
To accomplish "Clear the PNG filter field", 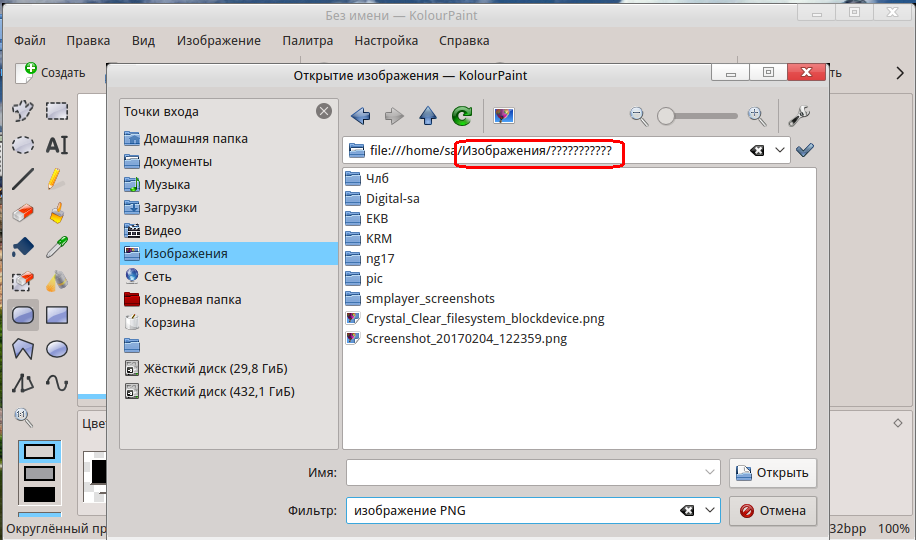I will tap(687, 511).
